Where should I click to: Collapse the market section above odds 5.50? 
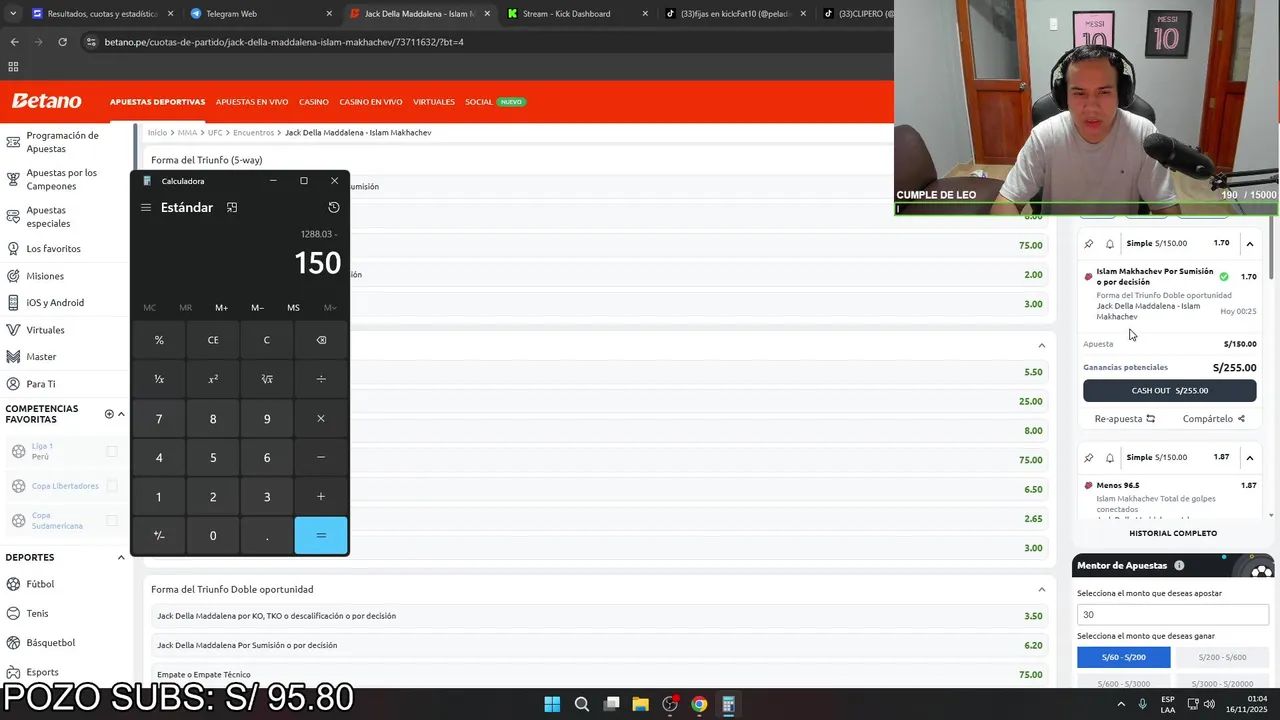tap(1041, 346)
